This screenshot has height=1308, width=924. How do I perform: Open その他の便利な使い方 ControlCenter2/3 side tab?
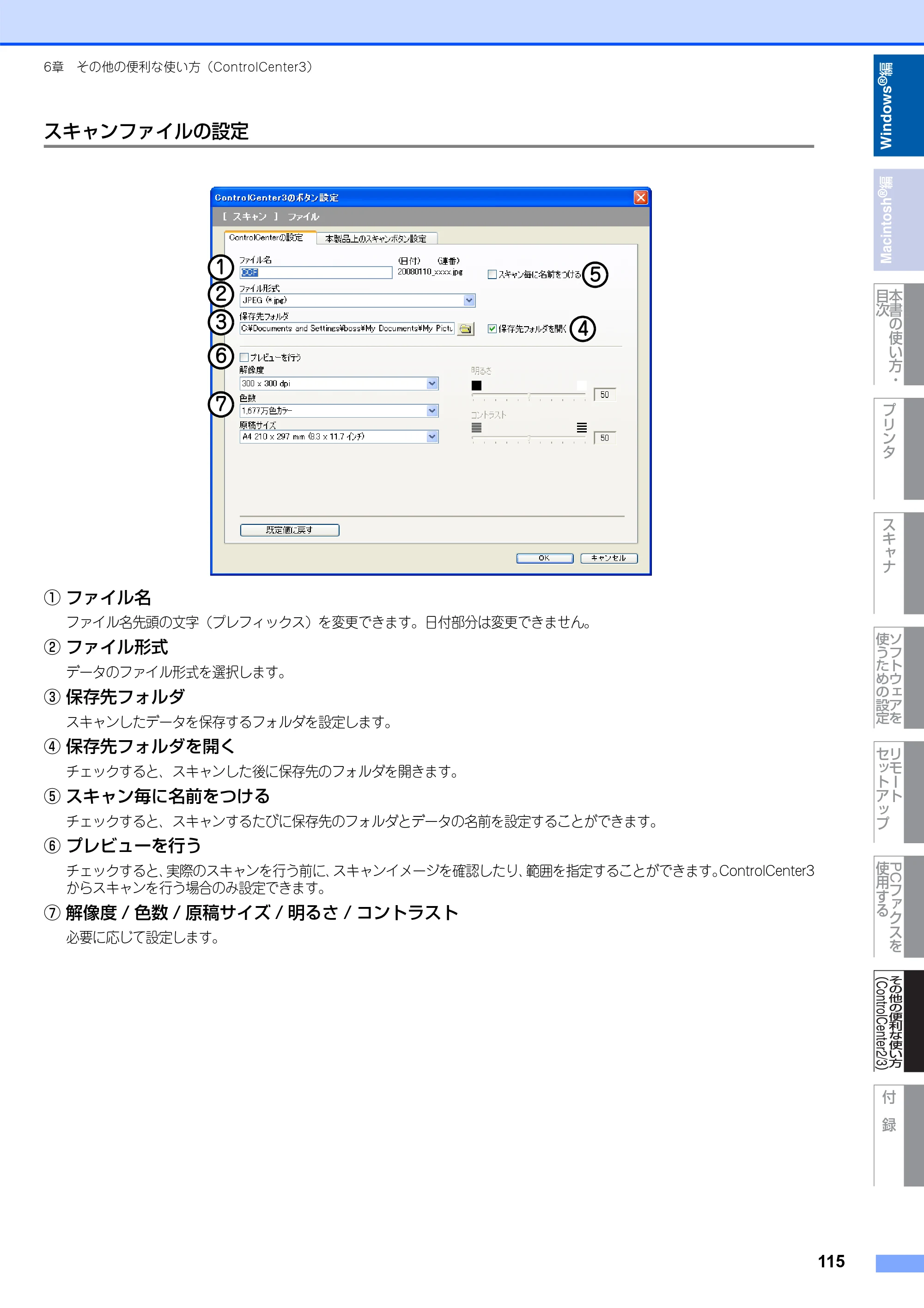(x=899, y=1022)
